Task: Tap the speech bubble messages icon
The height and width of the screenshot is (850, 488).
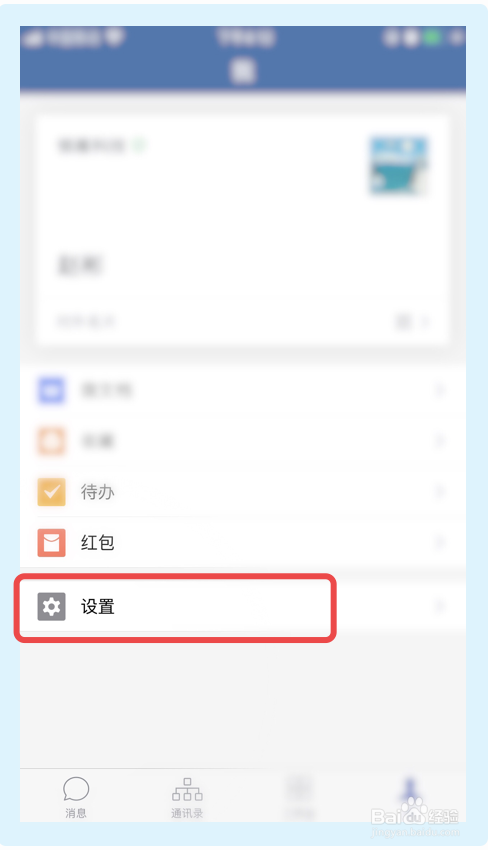Action: [x=76, y=789]
